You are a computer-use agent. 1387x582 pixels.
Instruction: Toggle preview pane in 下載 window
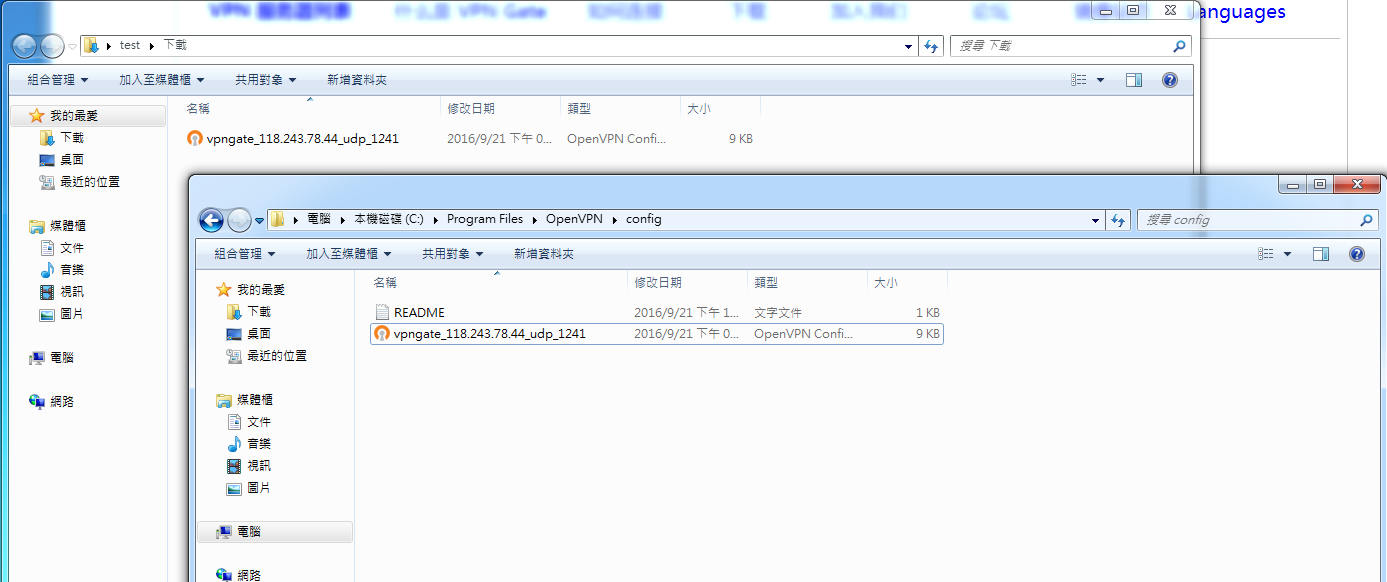click(1133, 80)
